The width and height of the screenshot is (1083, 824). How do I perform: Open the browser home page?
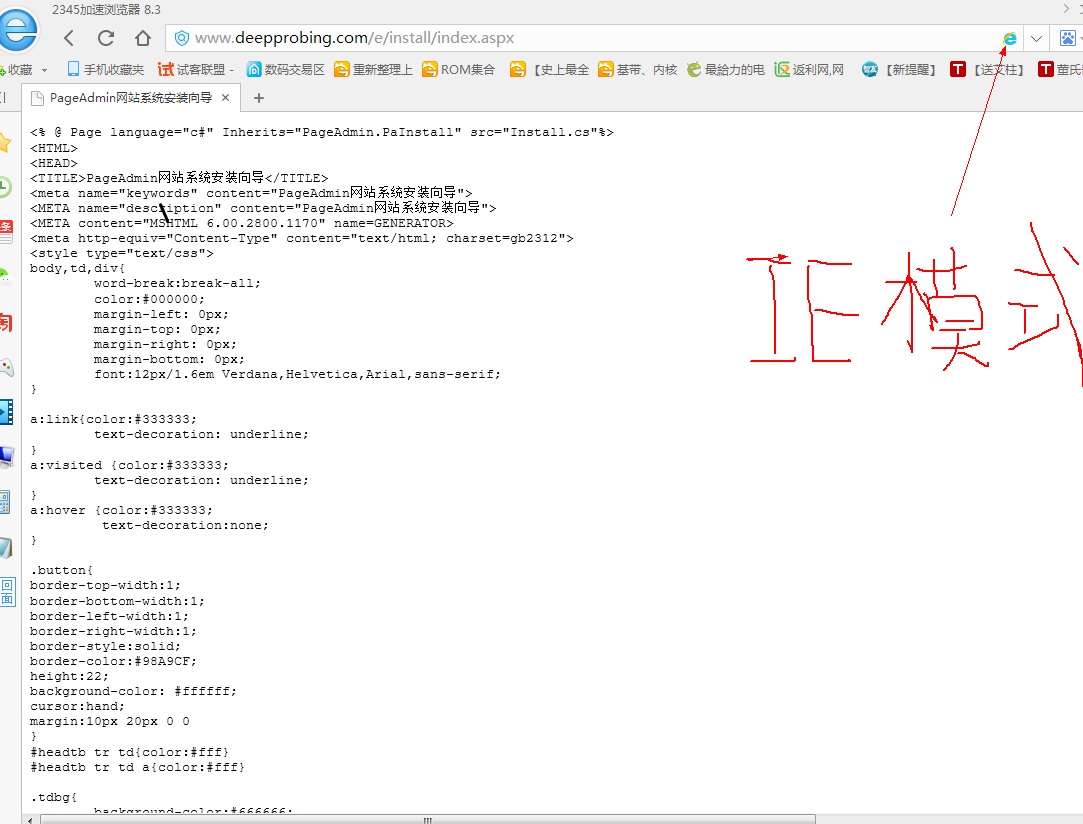[143, 38]
